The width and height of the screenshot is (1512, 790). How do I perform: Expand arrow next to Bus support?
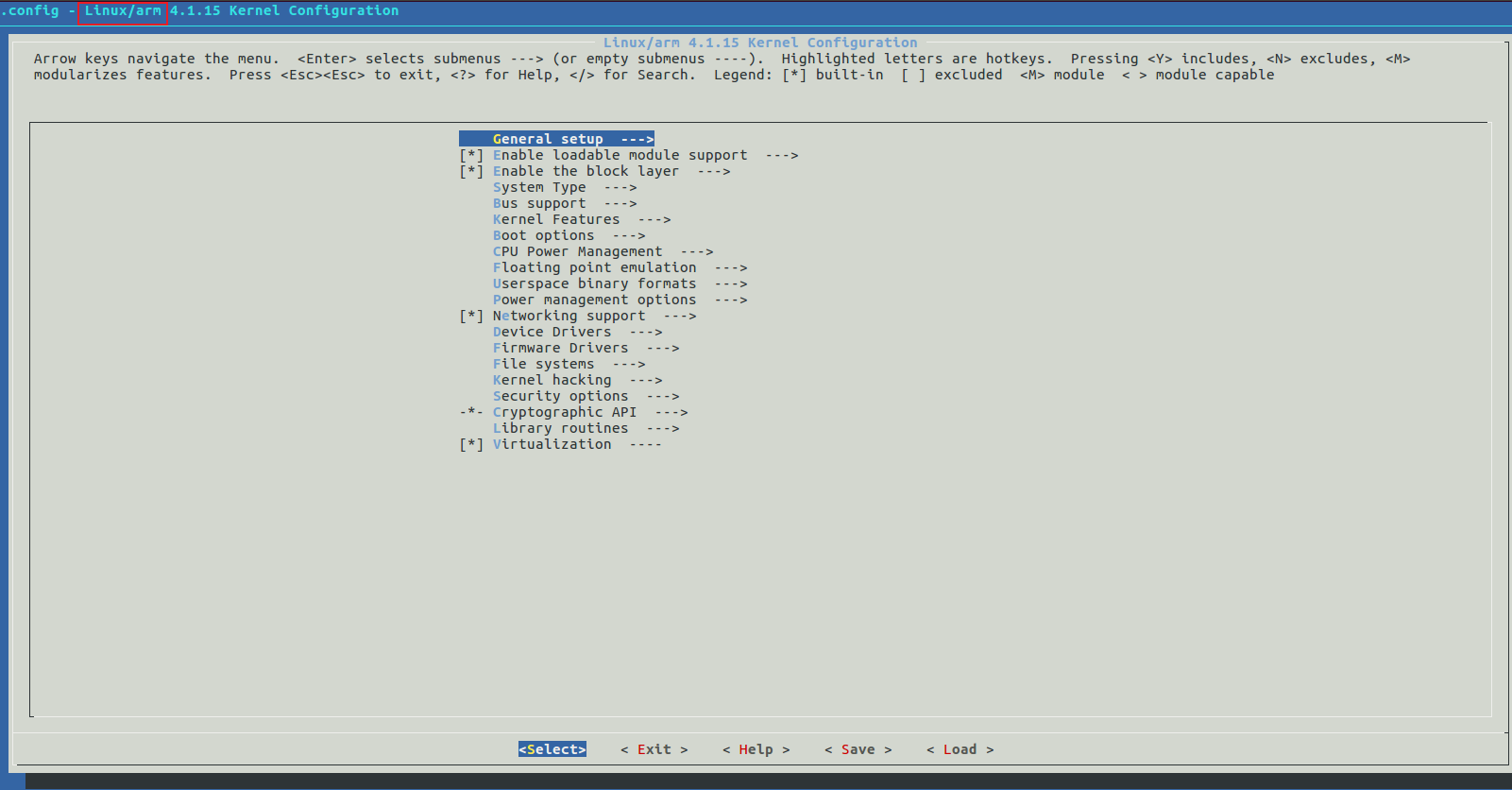(x=620, y=203)
